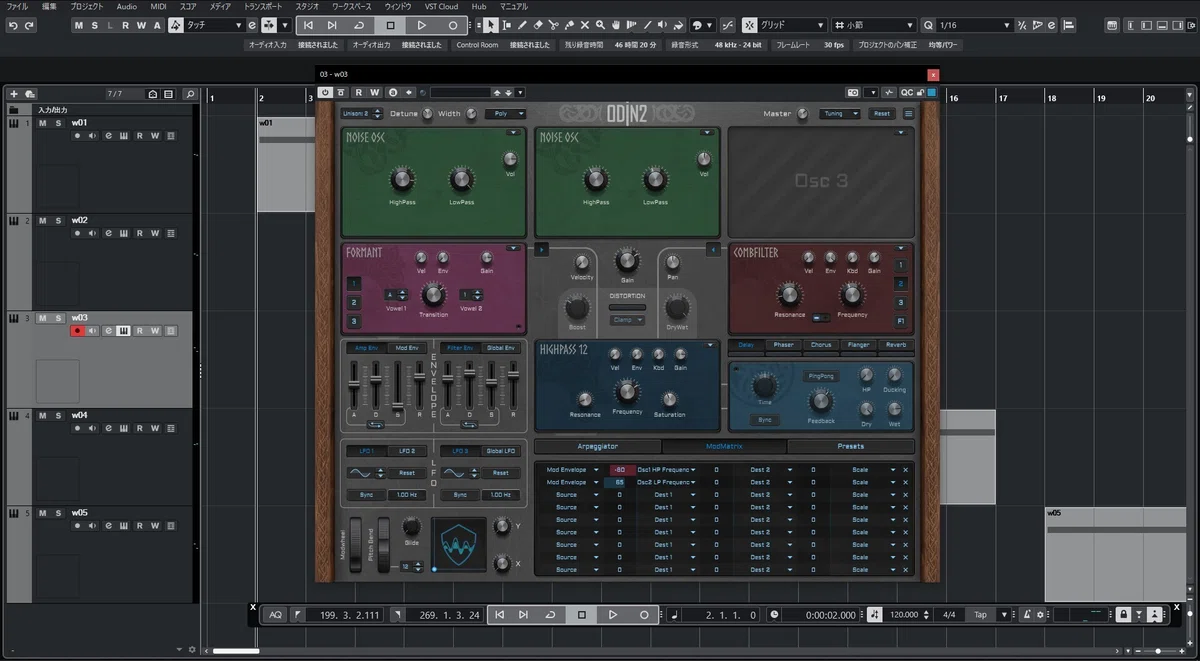The height and width of the screenshot is (661, 1200).
Task: Open the Tuning dropdown in Odin2
Action: tap(838, 114)
